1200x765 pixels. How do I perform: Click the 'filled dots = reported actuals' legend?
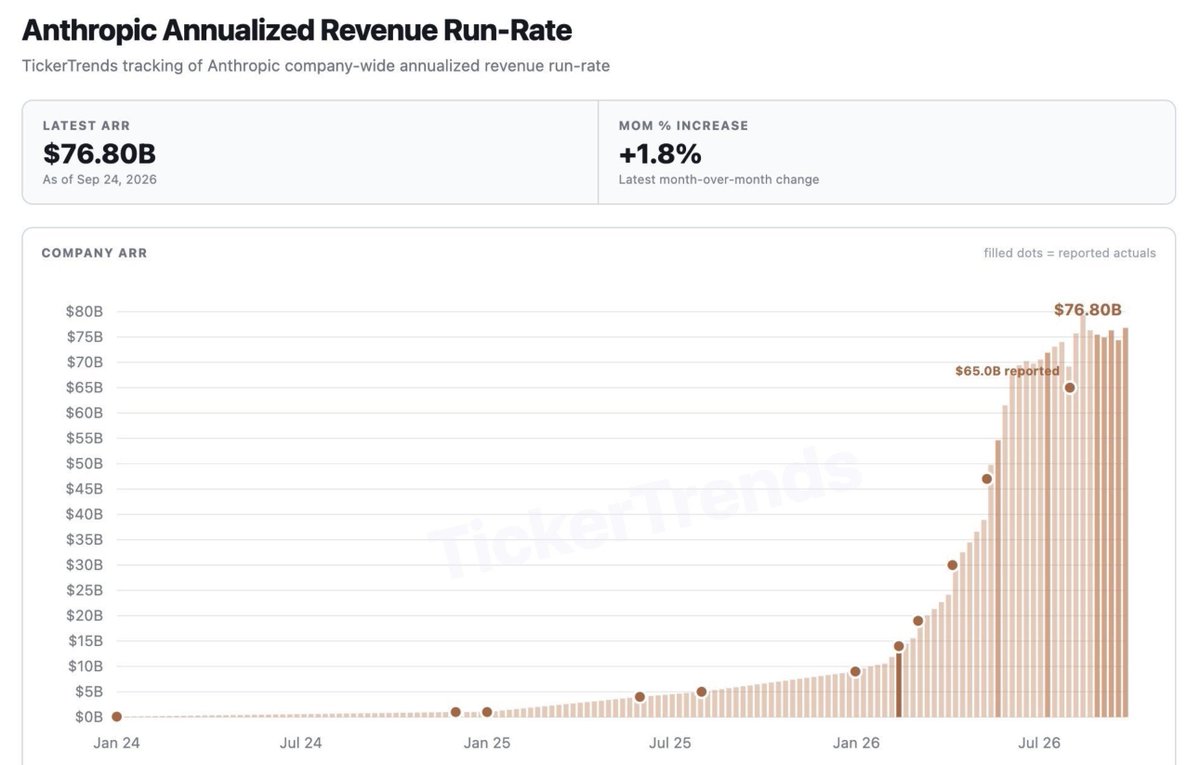(x=1069, y=253)
